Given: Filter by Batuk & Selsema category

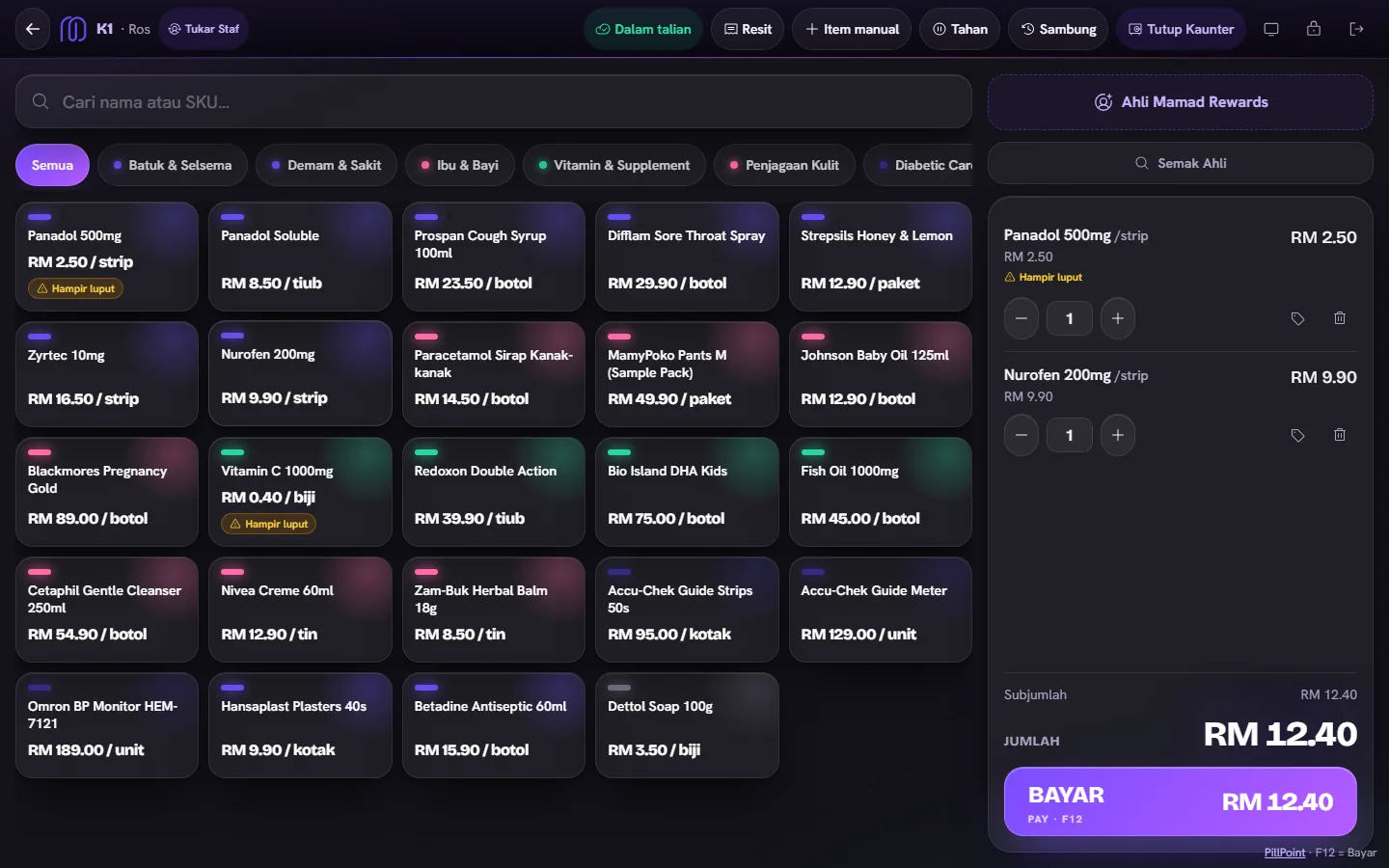Looking at the screenshot, I should [172, 165].
